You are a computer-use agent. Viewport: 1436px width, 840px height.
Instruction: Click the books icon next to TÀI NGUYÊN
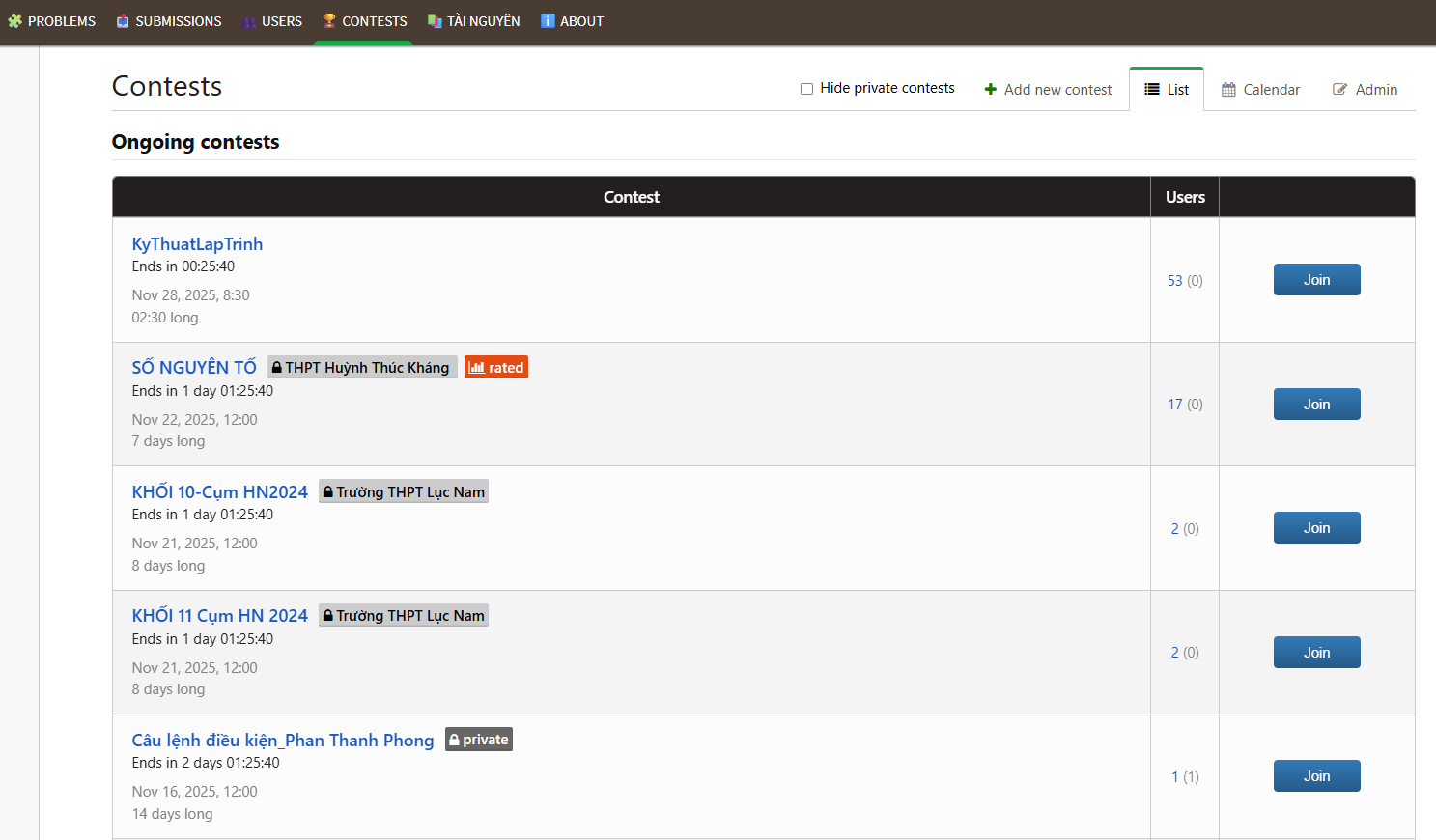(436, 20)
